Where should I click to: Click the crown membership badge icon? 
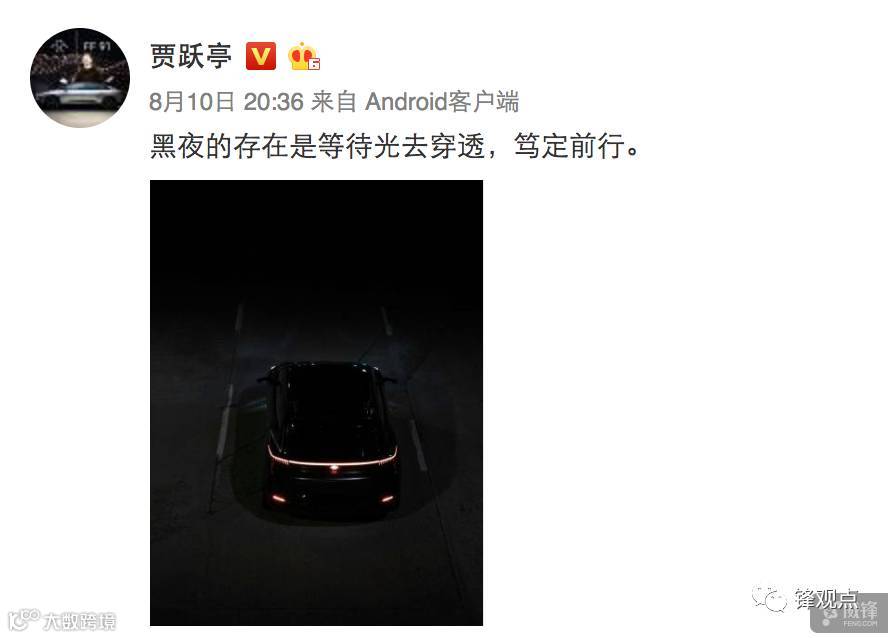click(304, 56)
